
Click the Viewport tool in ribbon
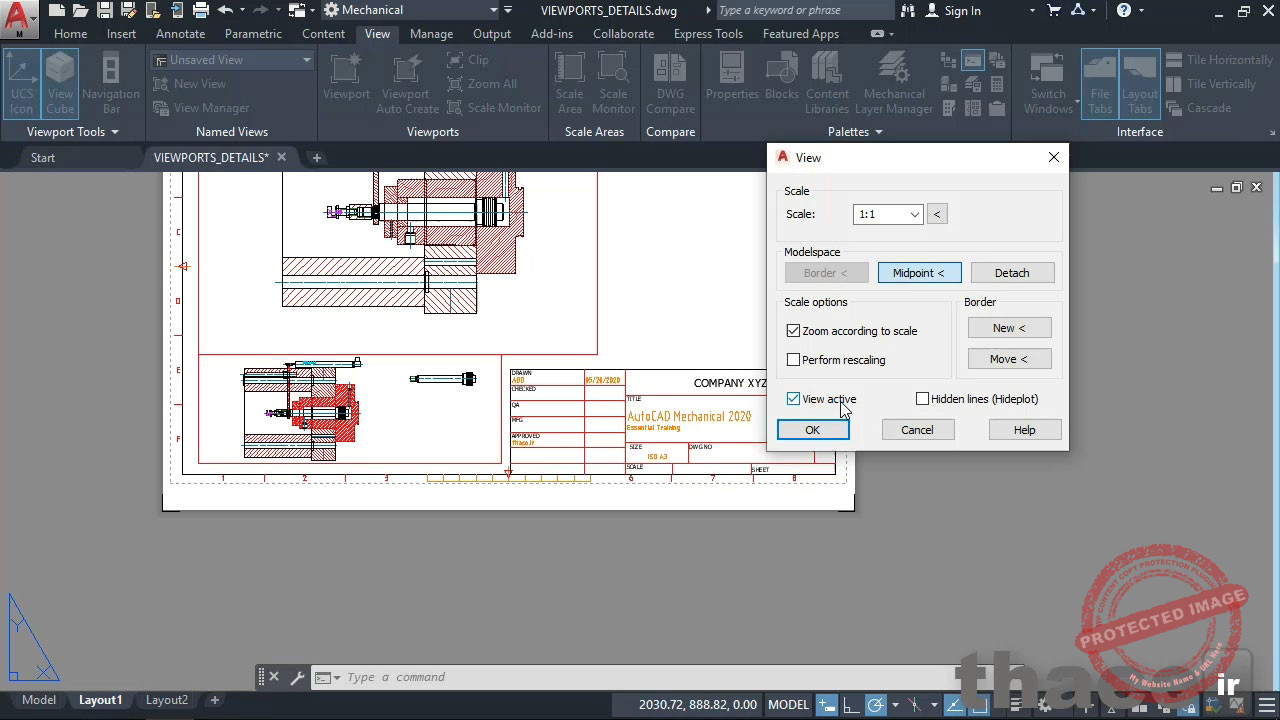[346, 78]
